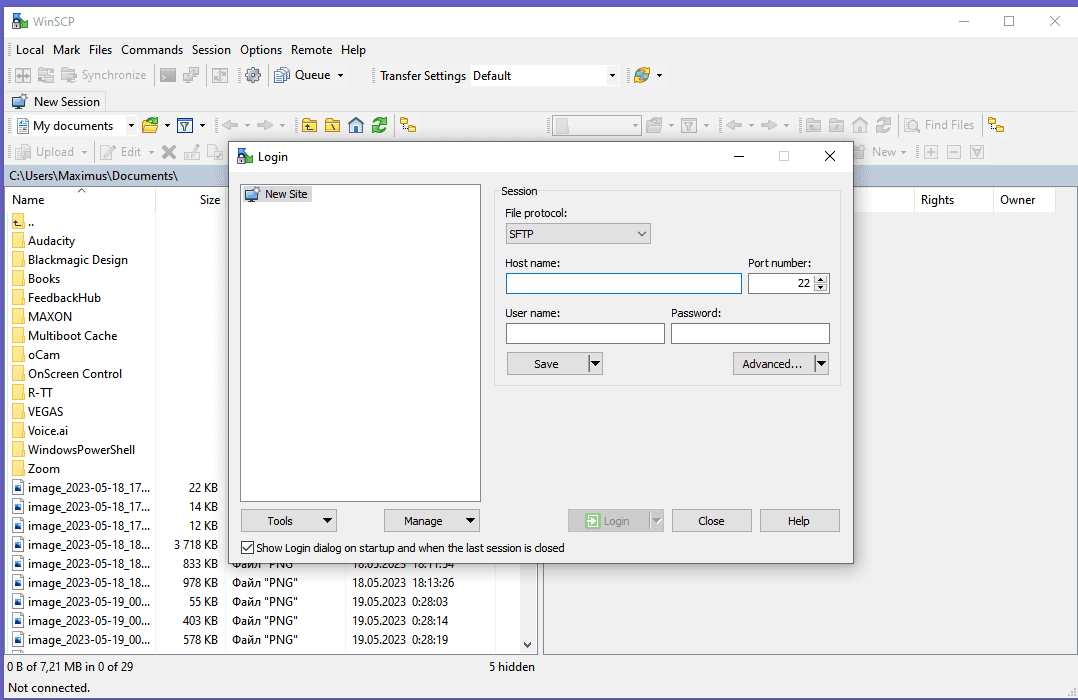Click the Close button in Login dialog

click(712, 521)
